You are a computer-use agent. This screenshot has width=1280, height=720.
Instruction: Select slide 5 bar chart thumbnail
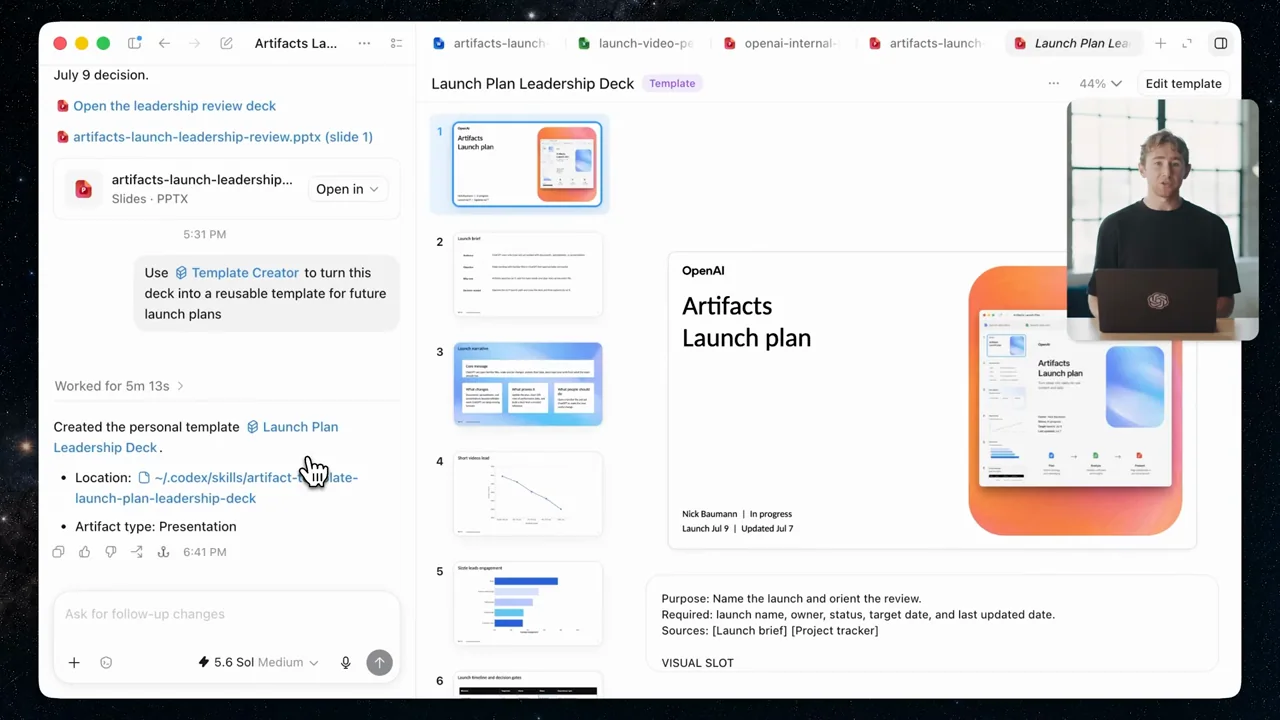tap(528, 604)
